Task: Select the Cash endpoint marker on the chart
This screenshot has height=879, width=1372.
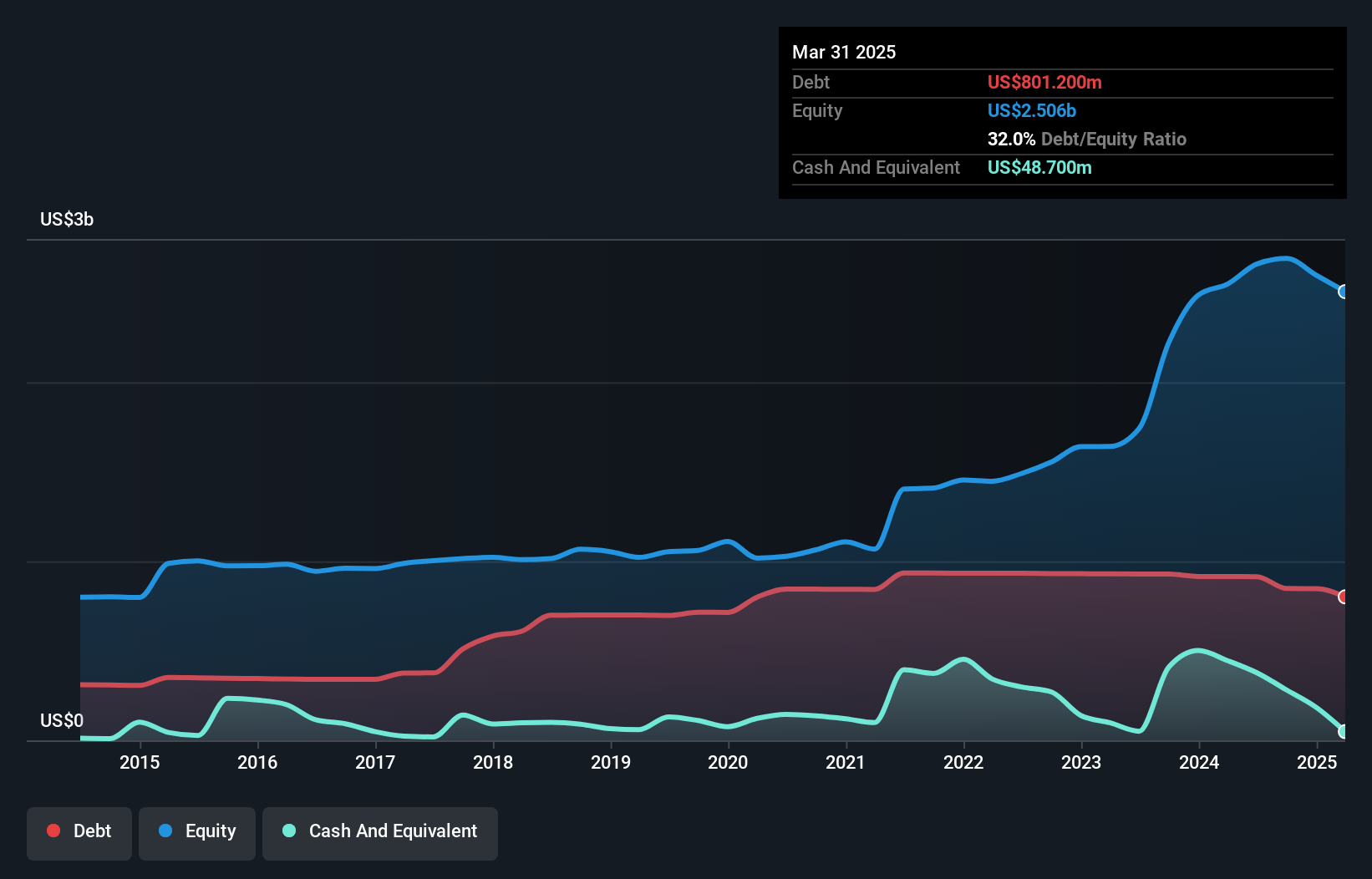Action: point(1343,729)
